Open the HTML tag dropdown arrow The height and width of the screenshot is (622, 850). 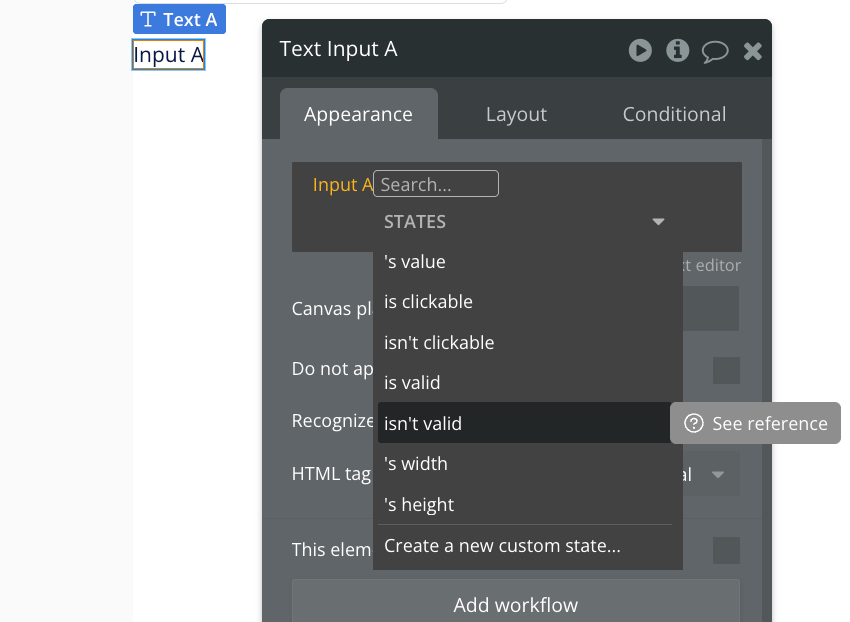(x=717, y=475)
